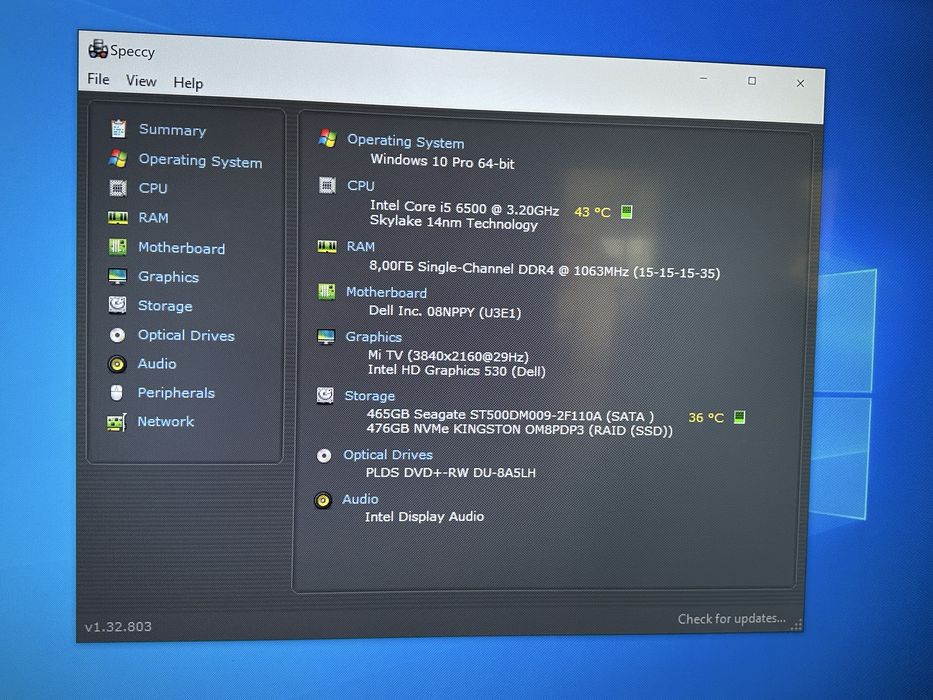This screenshot has height=700, width=933.
Task: Select Graphics in the sidebar
Action: (168, 277)
